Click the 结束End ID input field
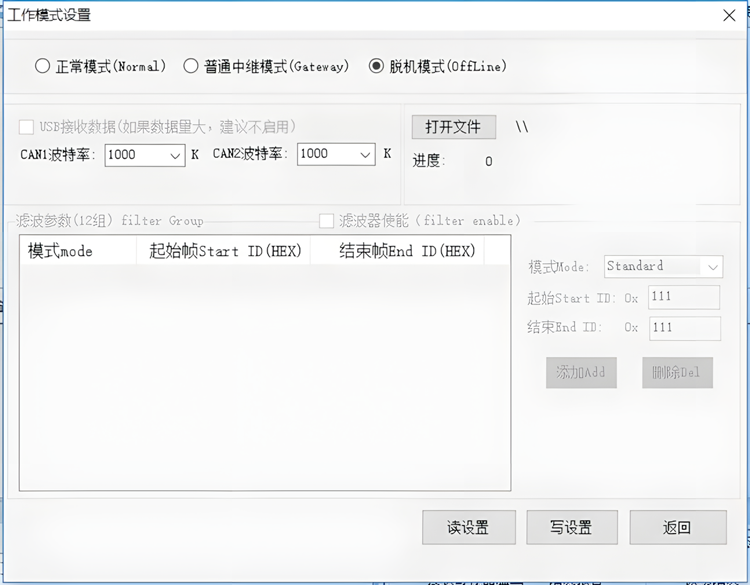Viewport: 750px width, 585px height. 684,328
